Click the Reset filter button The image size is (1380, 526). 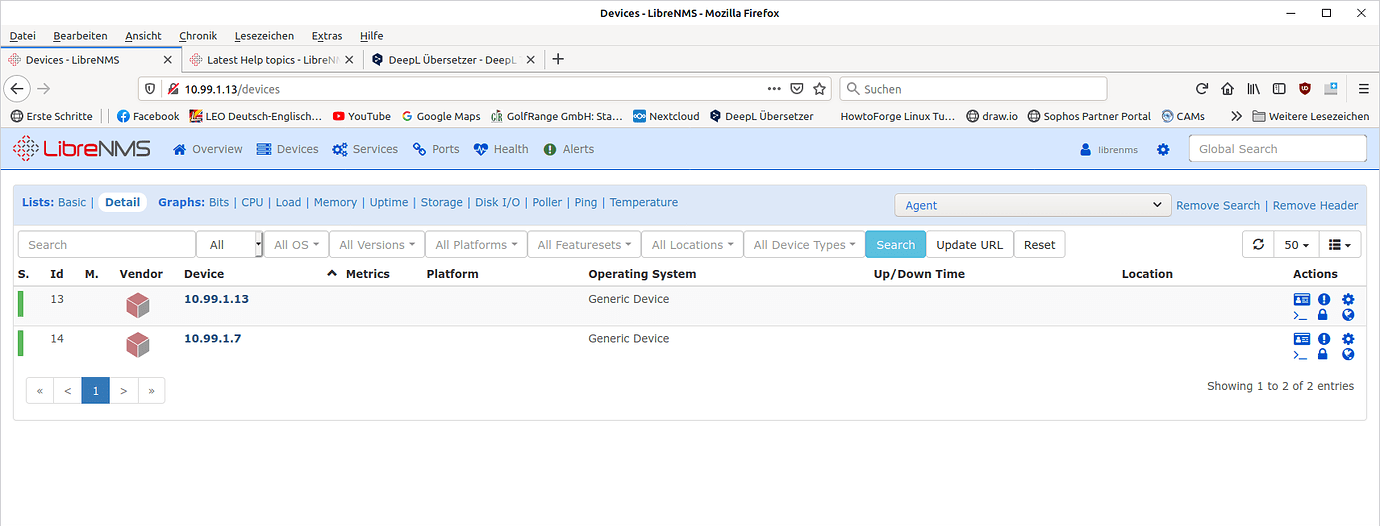coord(1039,245)
